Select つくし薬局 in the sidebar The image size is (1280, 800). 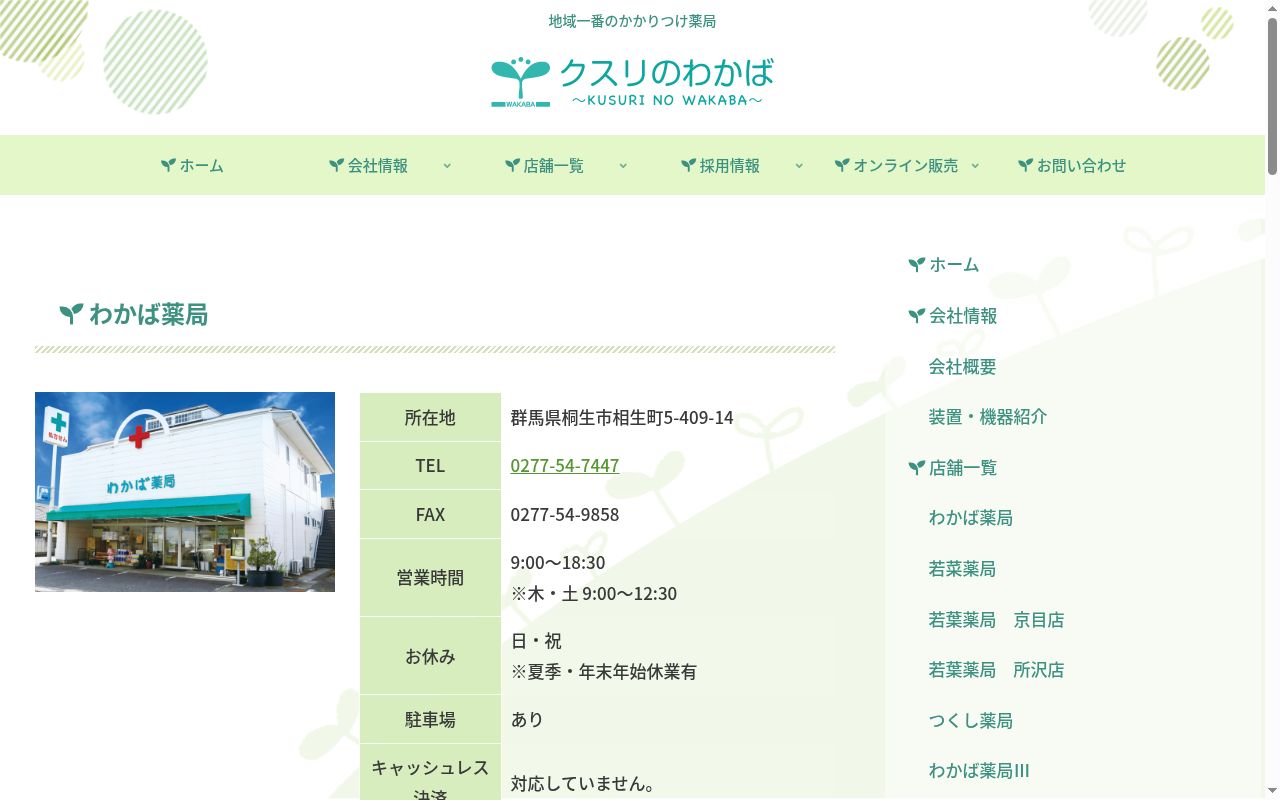tap(971, 720)
